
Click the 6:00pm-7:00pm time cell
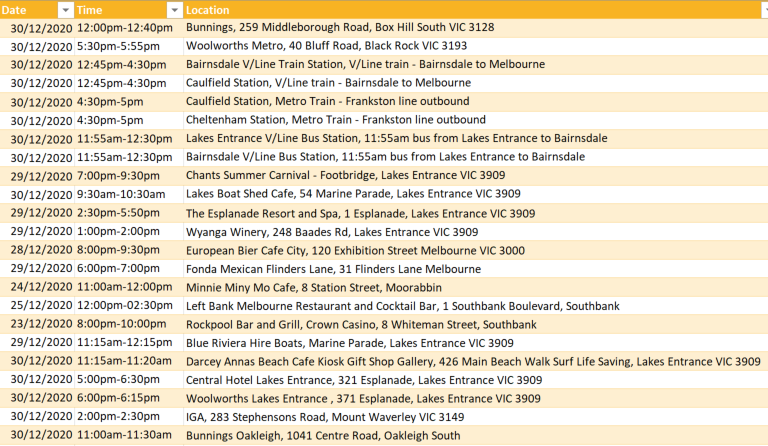129,269
